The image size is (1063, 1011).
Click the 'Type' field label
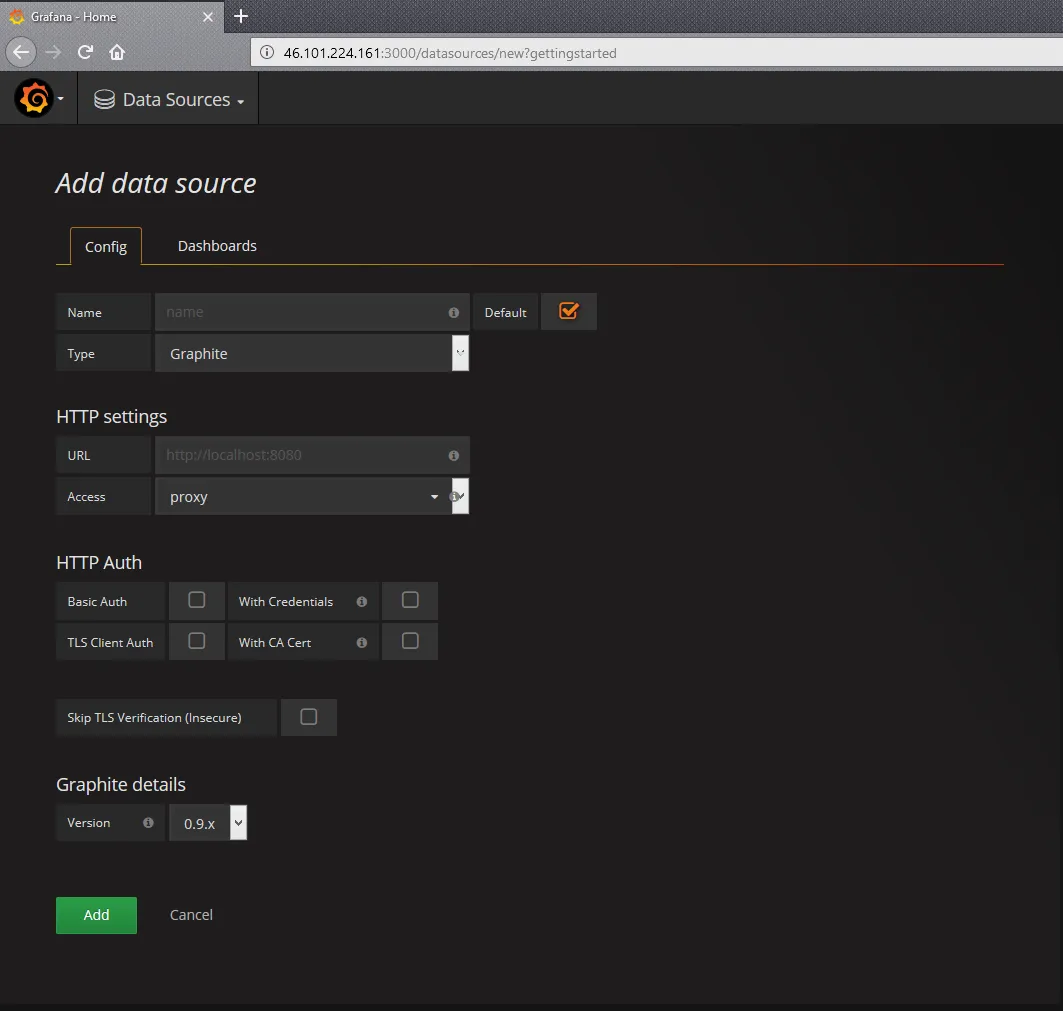(81, 353)
